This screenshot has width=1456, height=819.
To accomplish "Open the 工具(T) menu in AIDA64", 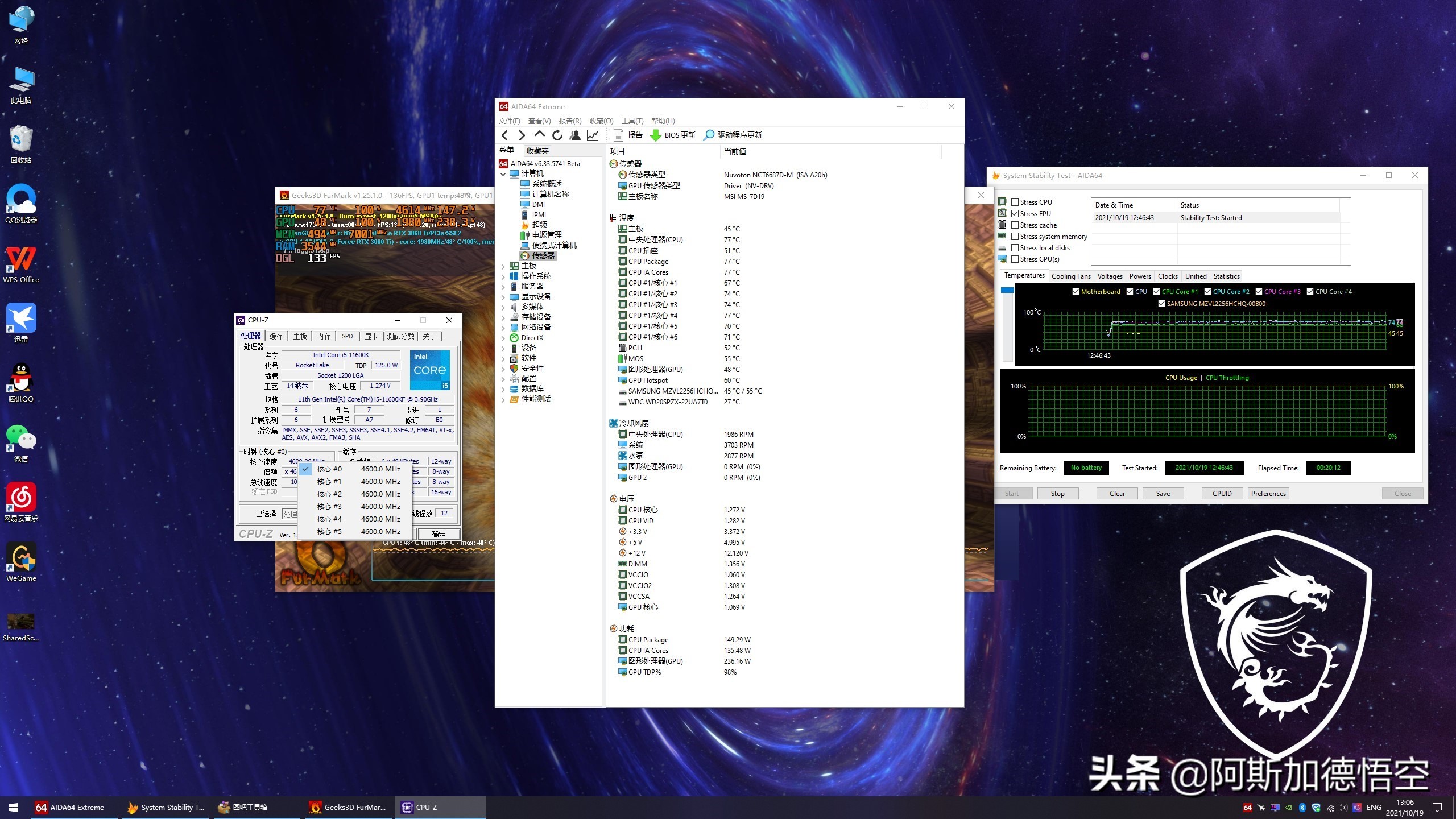I will [633, 121].
